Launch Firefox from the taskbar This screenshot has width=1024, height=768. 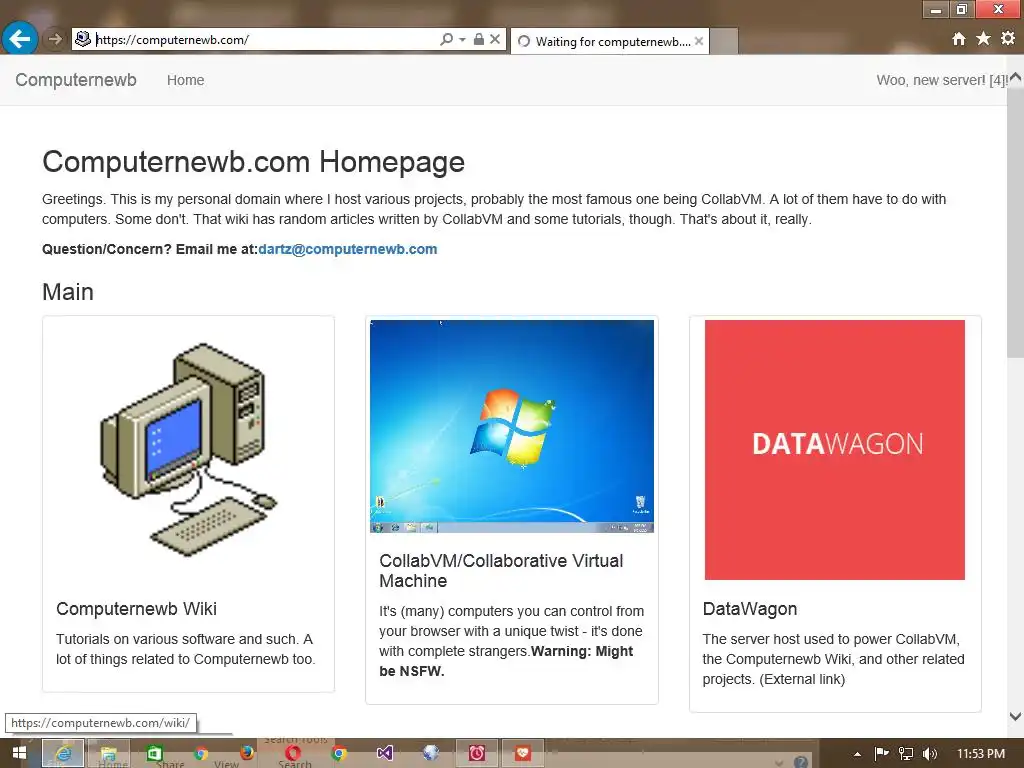246,753
